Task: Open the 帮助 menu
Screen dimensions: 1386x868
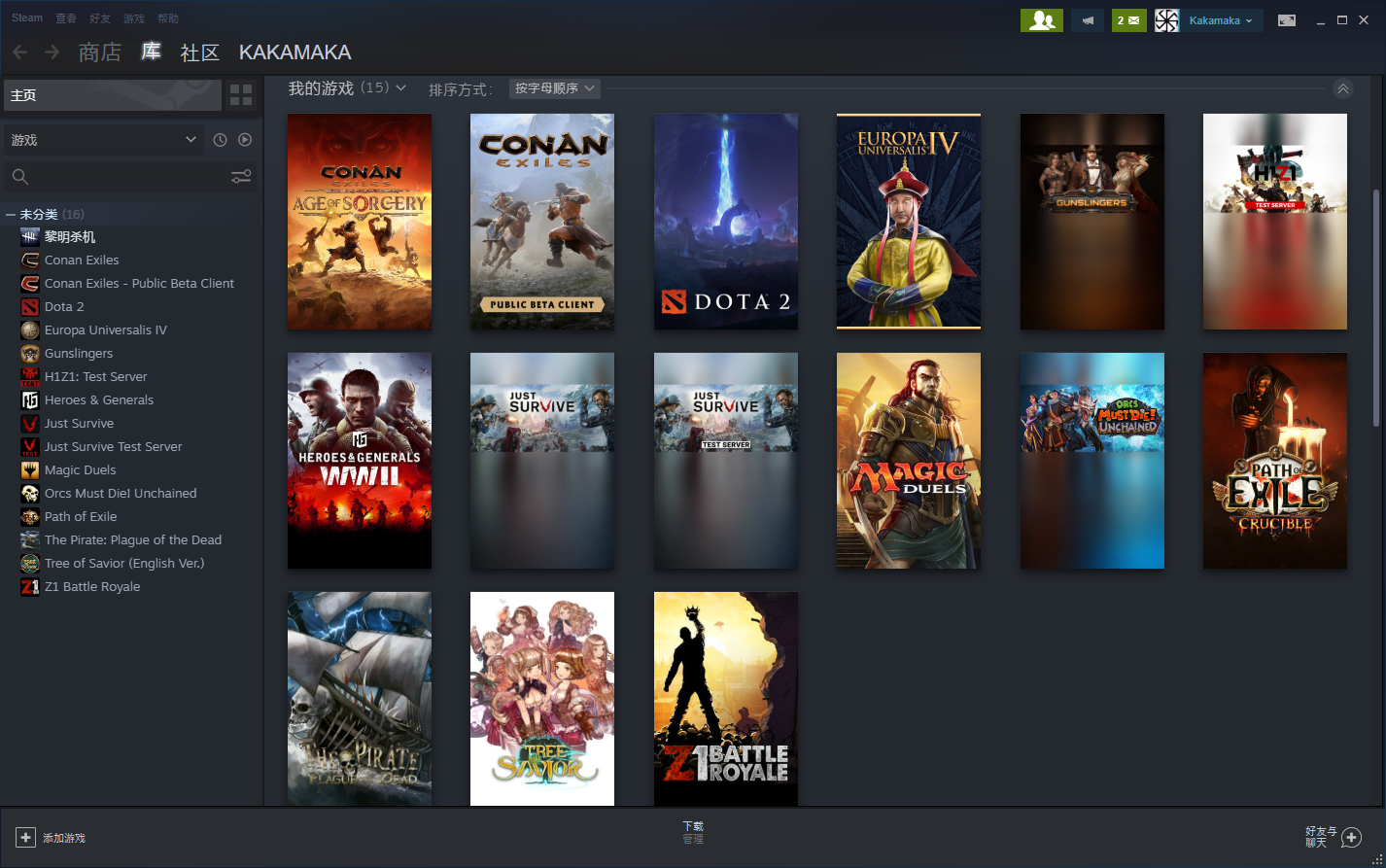Action: (x=168, y=18)
